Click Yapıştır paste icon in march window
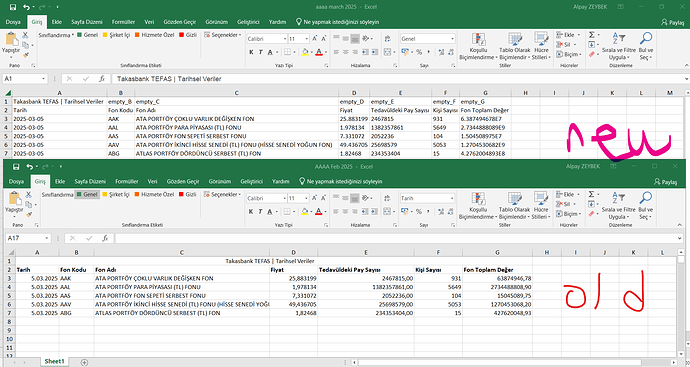Screen dimensions: 690x367 (x=11, y=40)
